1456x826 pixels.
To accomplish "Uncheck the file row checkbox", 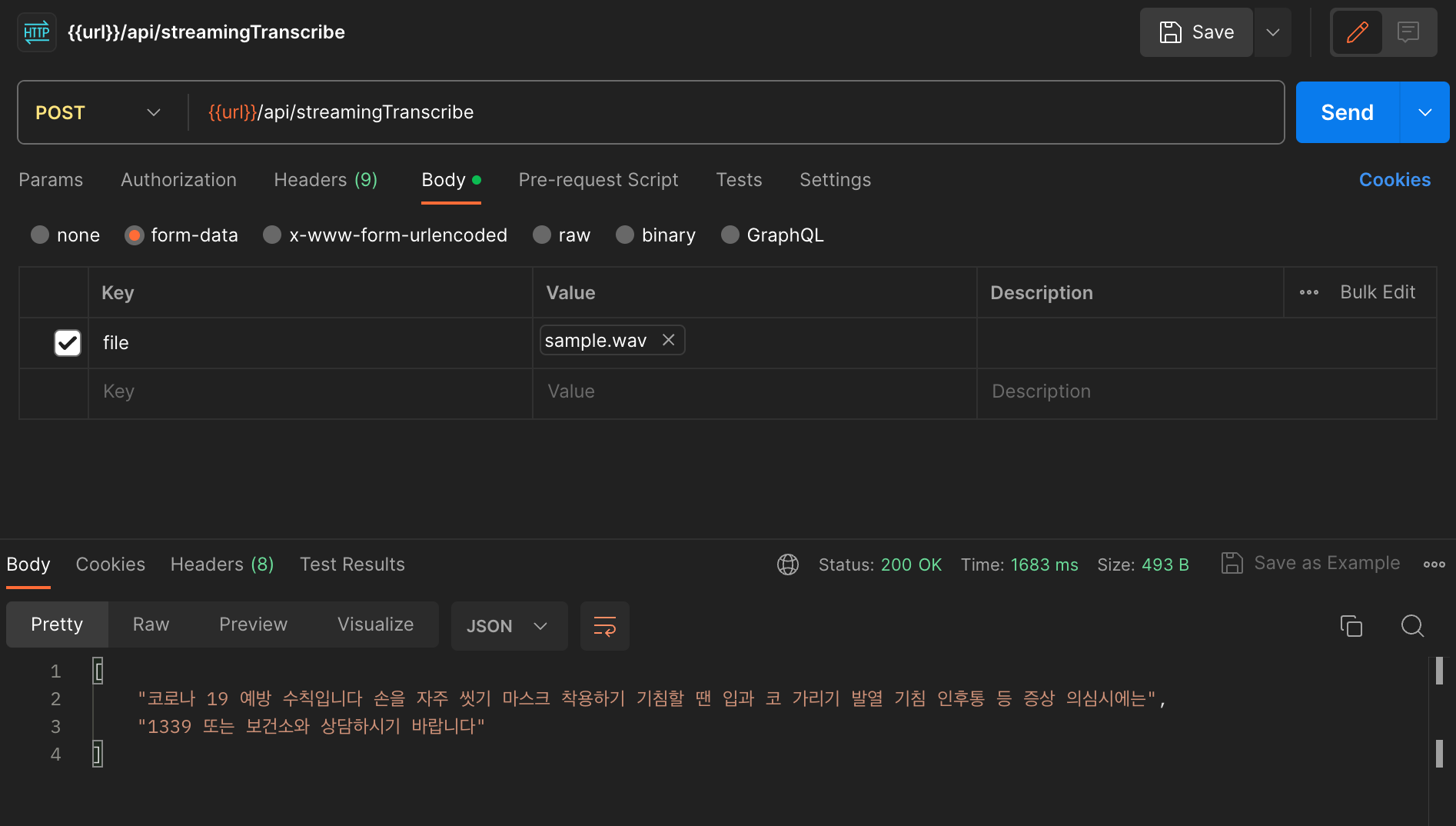I will (x=68, y=343).
